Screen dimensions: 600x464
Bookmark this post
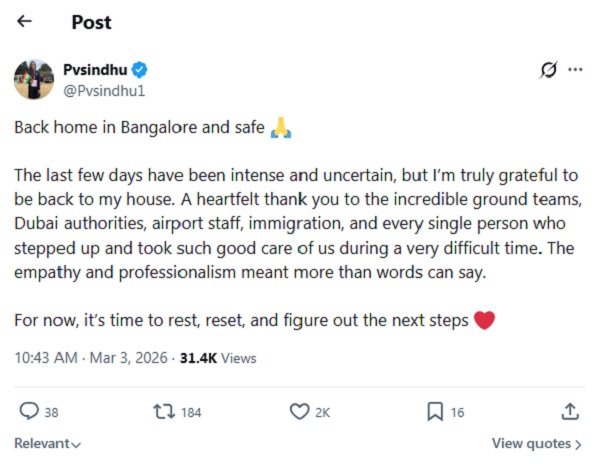pos(435,411)
